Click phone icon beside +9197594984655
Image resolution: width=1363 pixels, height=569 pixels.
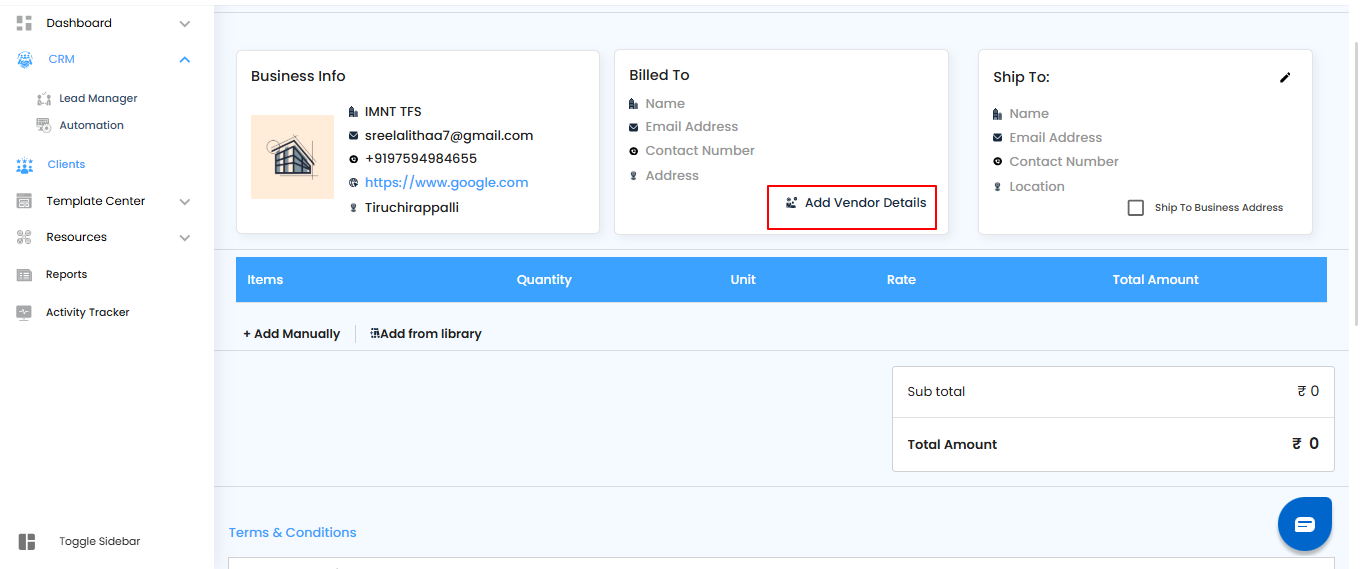coord(353,159)
